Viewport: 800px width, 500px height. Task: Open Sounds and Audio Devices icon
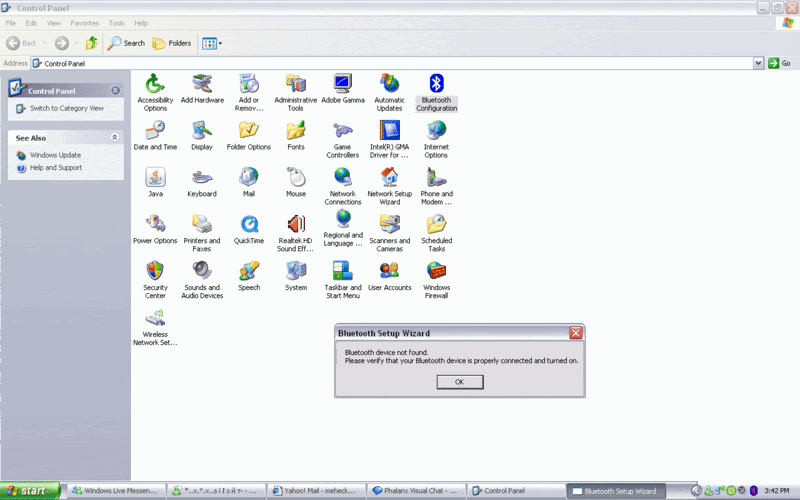tap(202, 280)
